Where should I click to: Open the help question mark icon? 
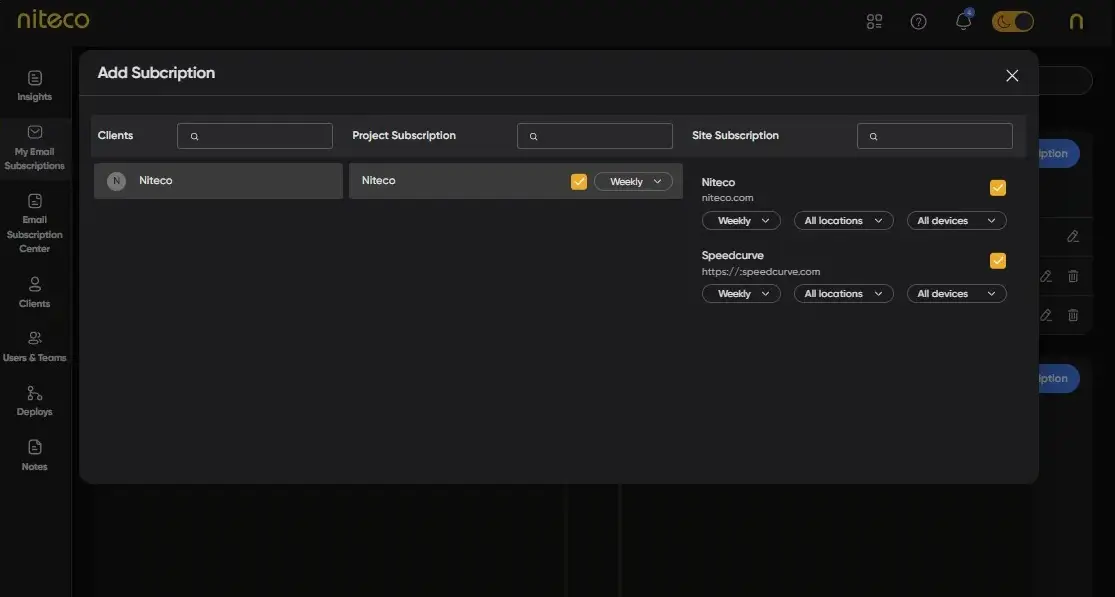point(919,22)
